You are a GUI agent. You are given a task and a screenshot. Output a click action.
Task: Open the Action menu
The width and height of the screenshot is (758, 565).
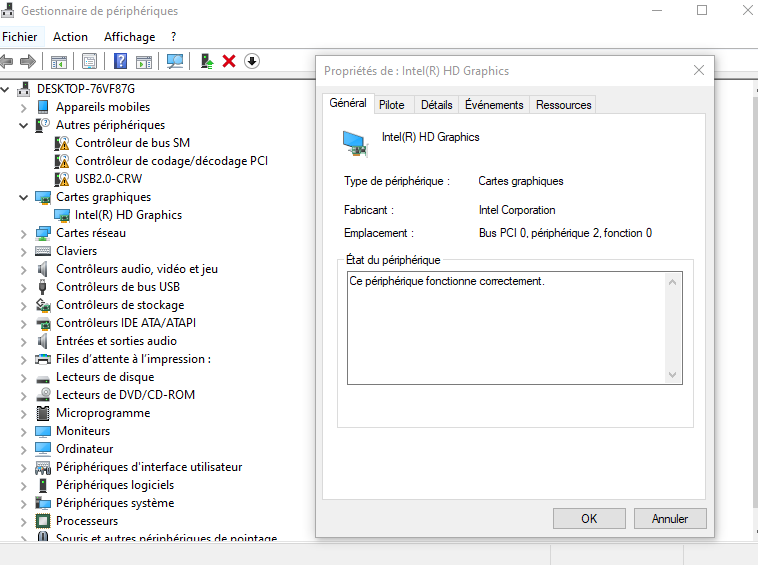click(71, 37)
